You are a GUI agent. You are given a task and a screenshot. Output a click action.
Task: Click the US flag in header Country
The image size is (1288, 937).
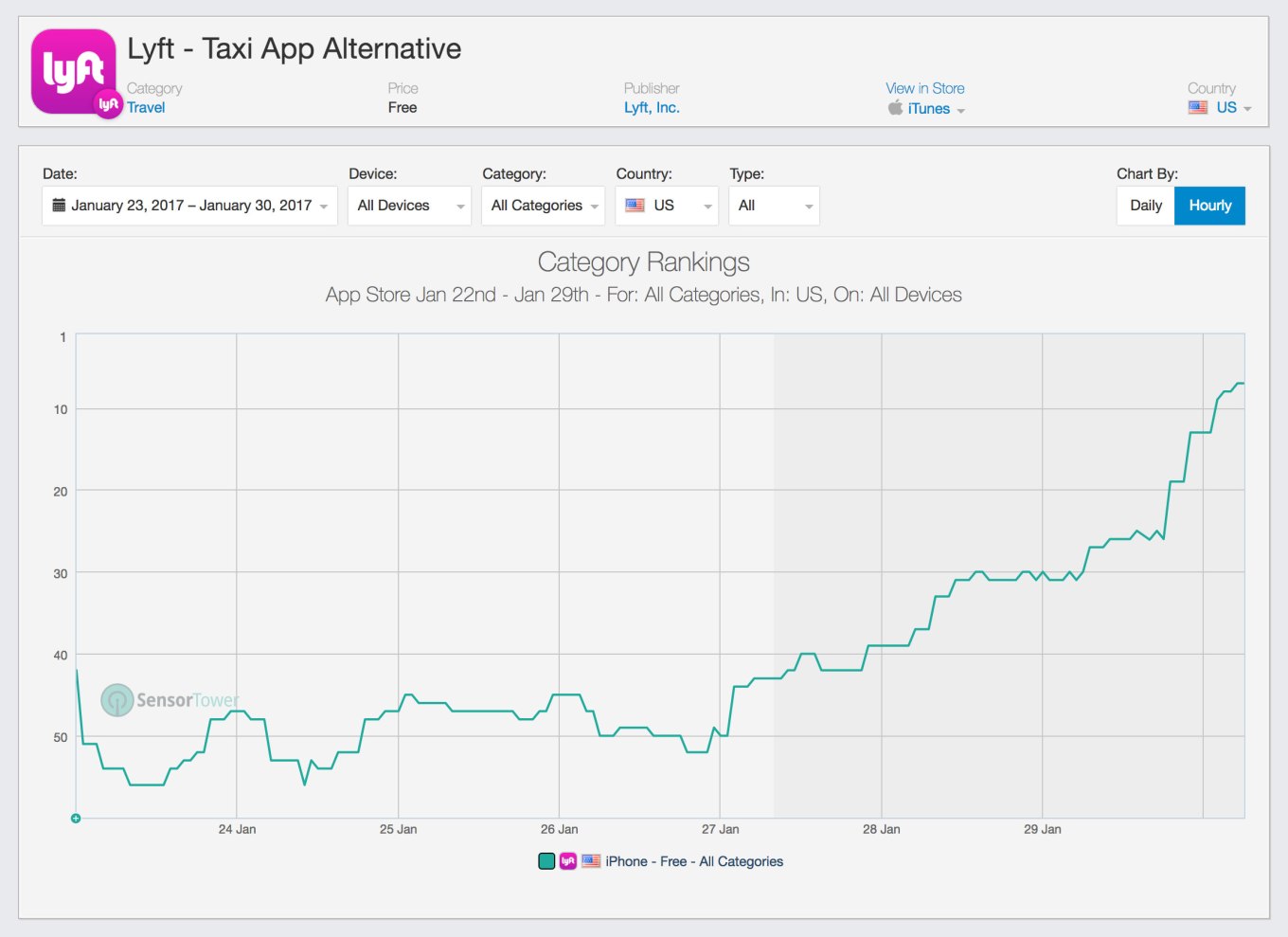(1198, 108)
